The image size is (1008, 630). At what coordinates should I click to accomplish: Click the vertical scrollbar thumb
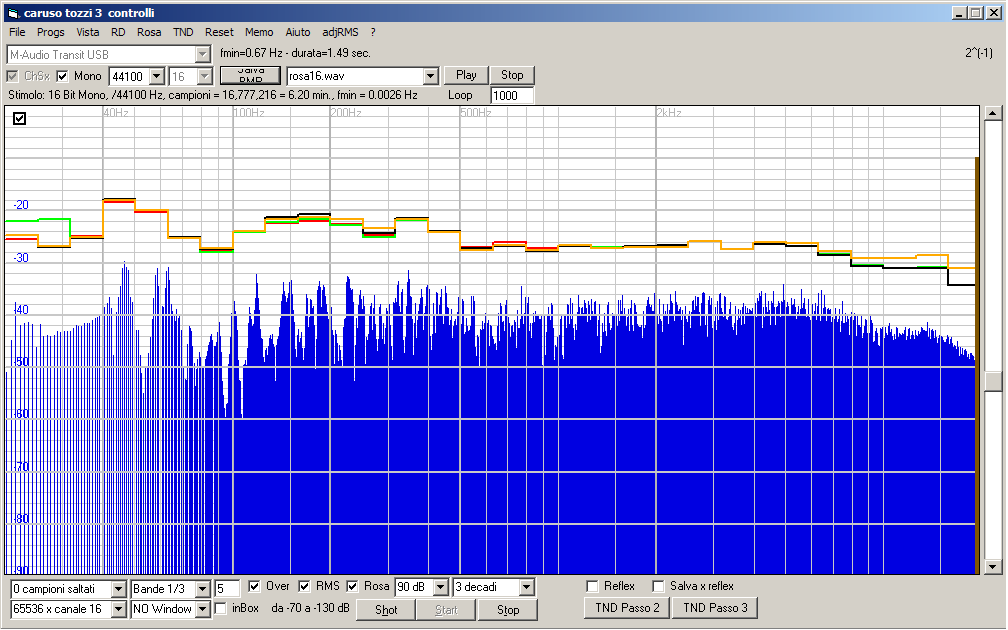click(993, 382)
